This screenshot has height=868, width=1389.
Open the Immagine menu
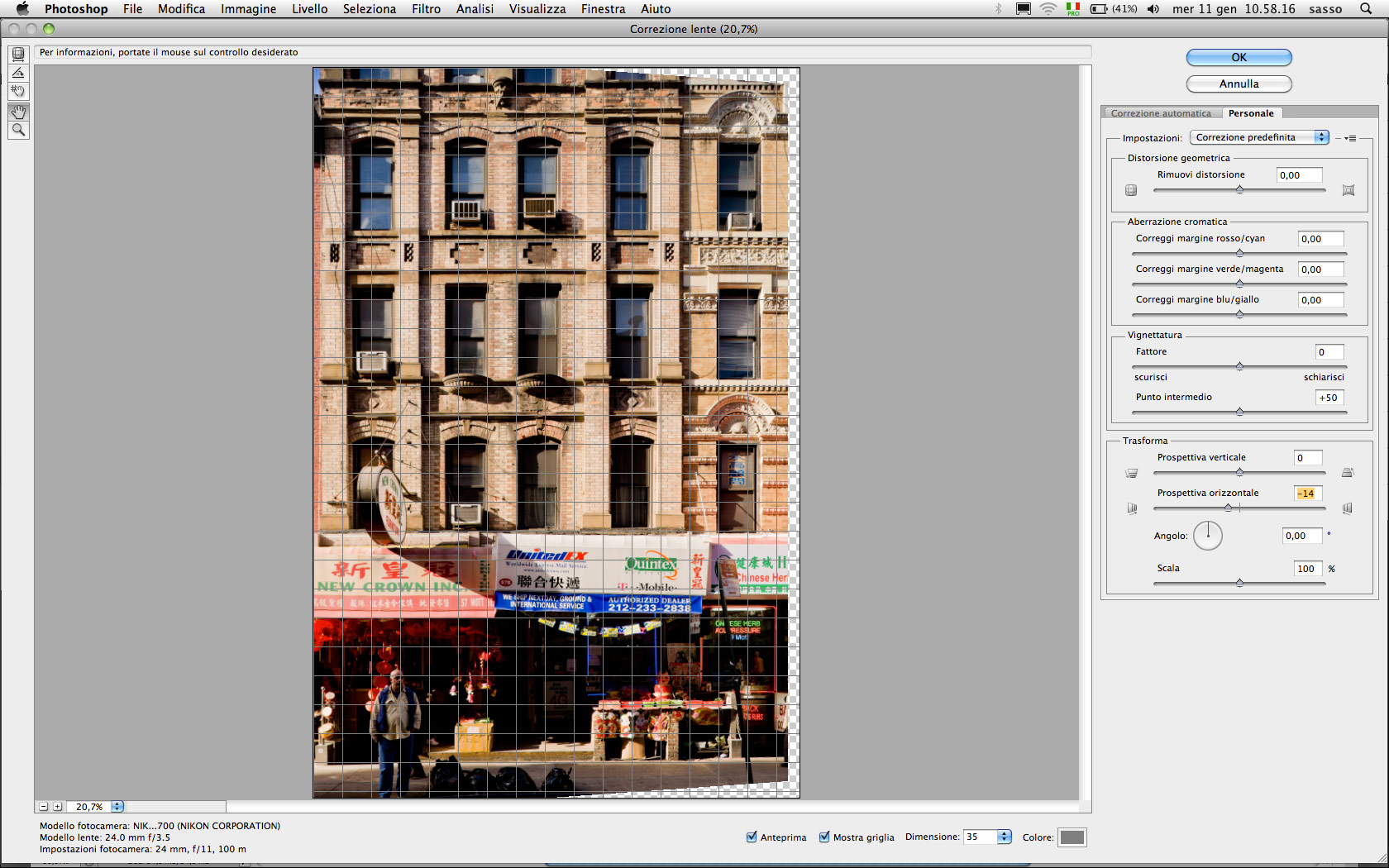tap(249, 8)
